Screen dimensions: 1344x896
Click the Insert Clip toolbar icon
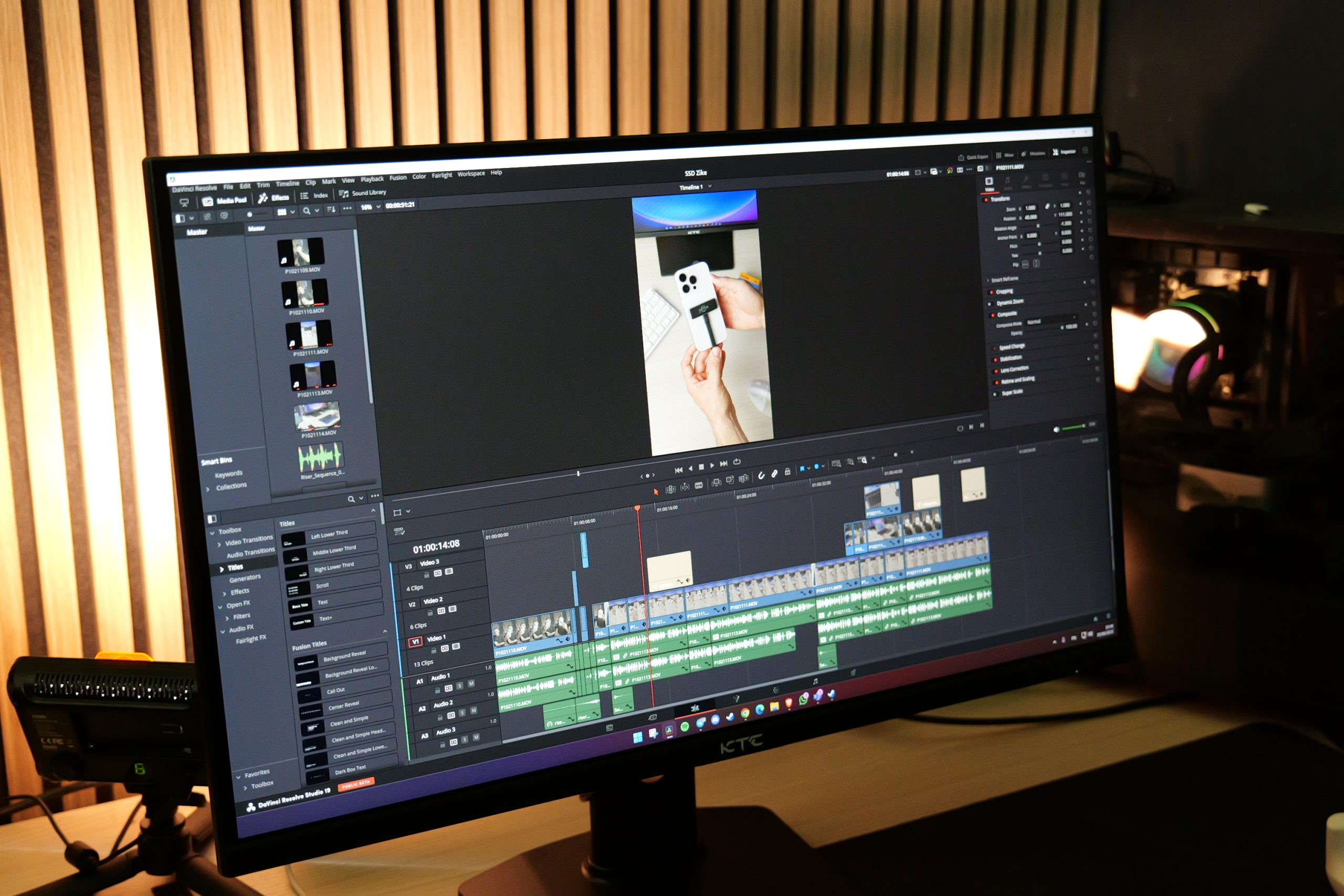click(716, 483)
